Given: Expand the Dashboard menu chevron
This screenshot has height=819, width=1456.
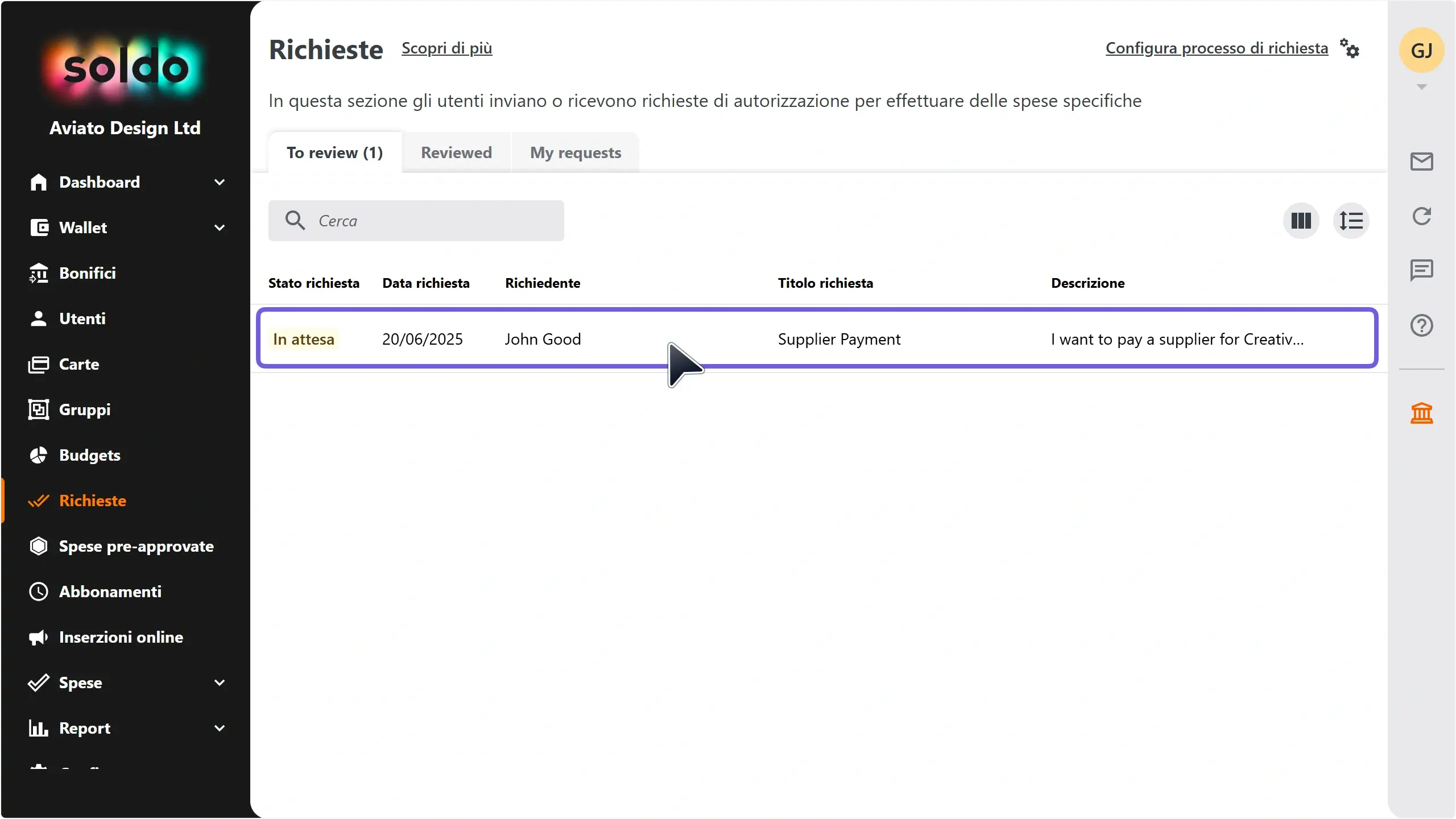Looking at the screenshot, I should click(220, 182).
